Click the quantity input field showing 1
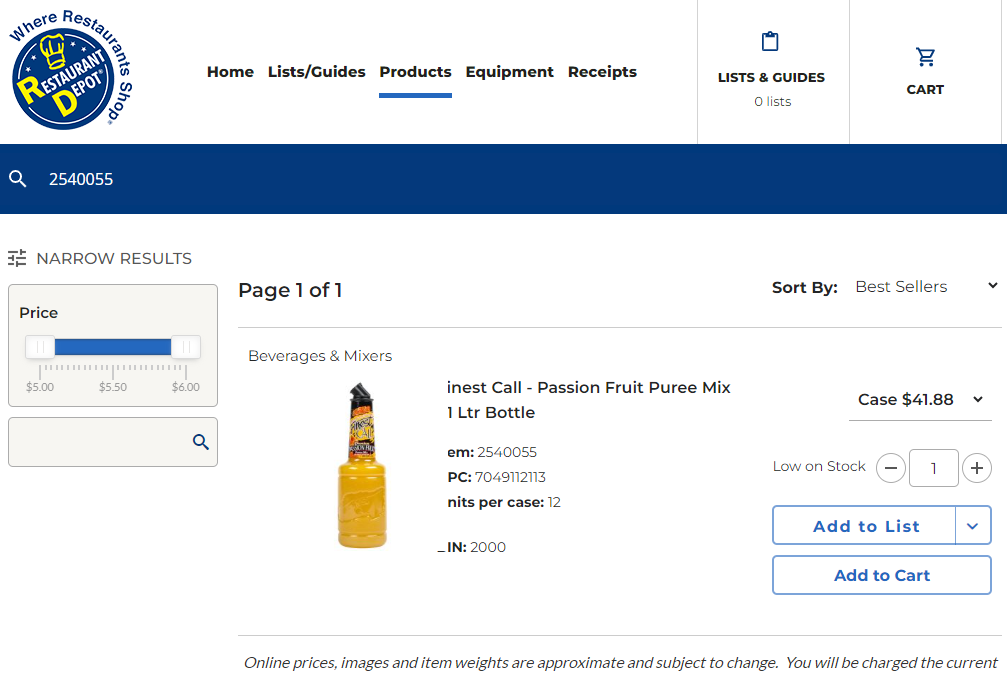The height and width of the screenshot is (676, 1007). [934, 468]
